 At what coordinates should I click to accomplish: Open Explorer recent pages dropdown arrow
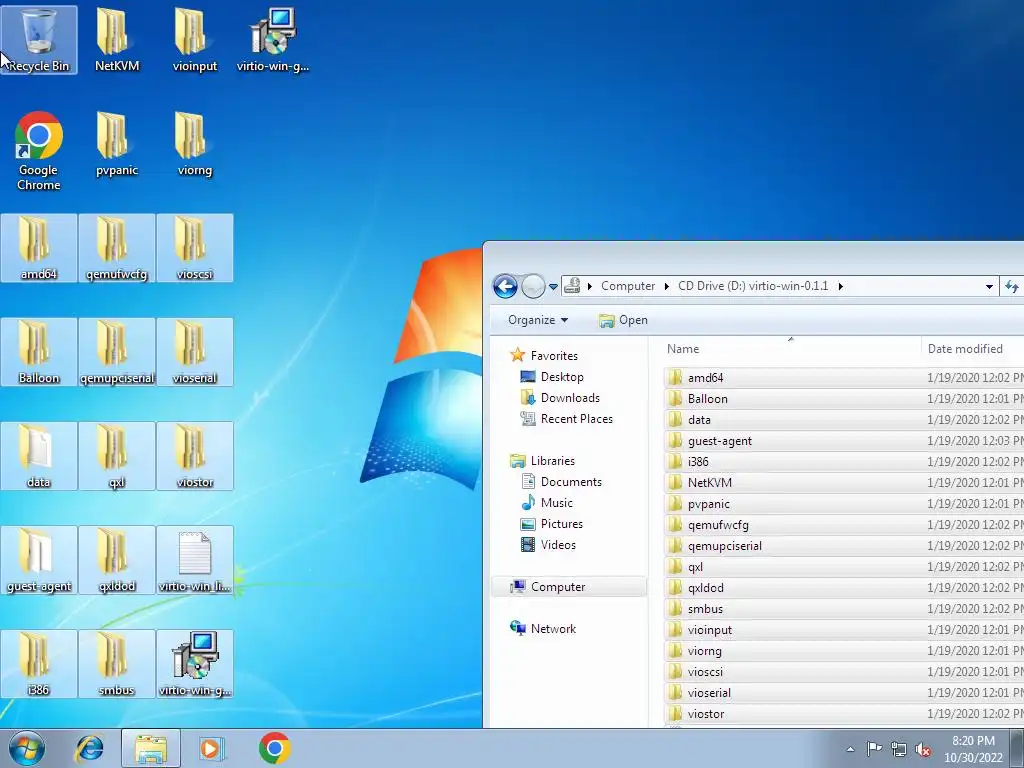click(x=553, y=287)
